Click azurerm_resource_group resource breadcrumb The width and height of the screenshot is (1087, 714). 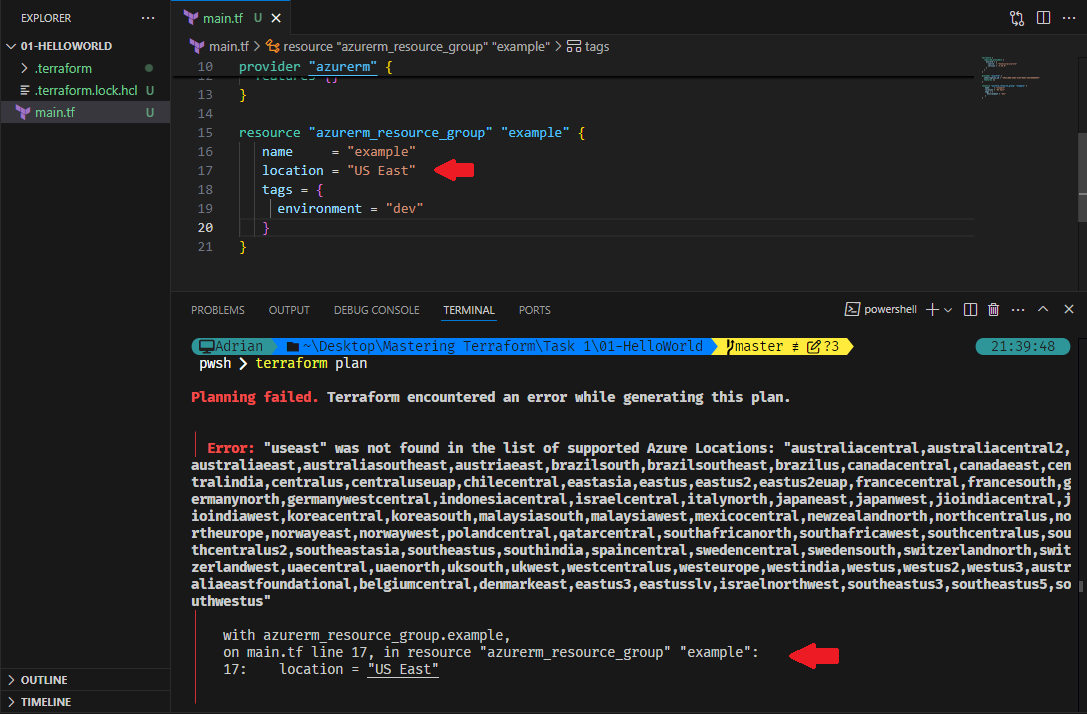point(408,46)
